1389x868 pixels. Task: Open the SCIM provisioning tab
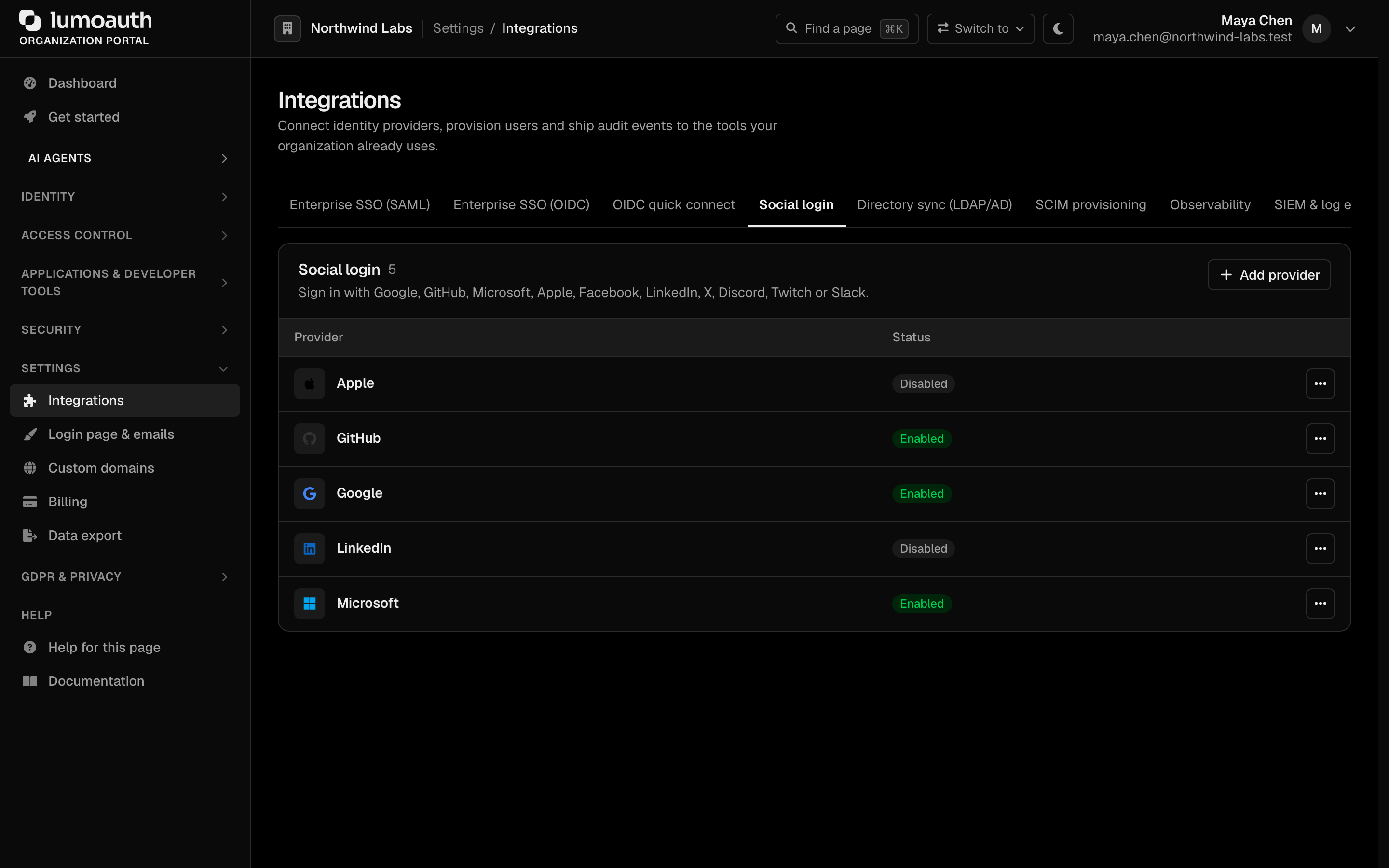1090,205
